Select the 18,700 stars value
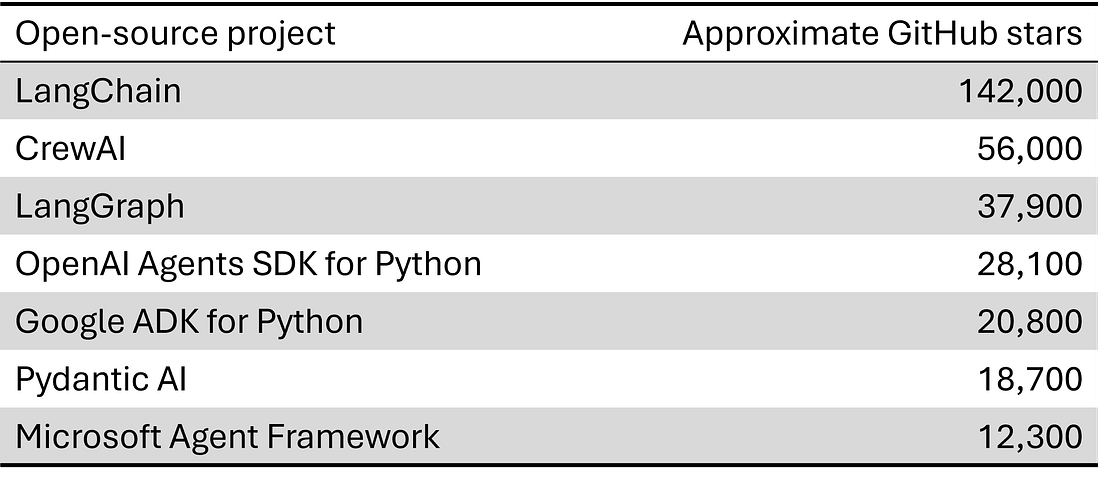 1030,380
